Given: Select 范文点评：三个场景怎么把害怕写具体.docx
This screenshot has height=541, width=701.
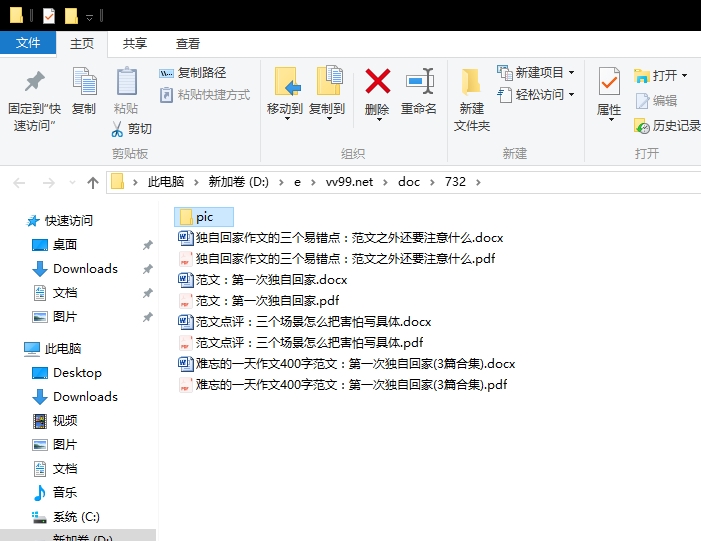Looking at the screenshot, I should pos(305,321).
